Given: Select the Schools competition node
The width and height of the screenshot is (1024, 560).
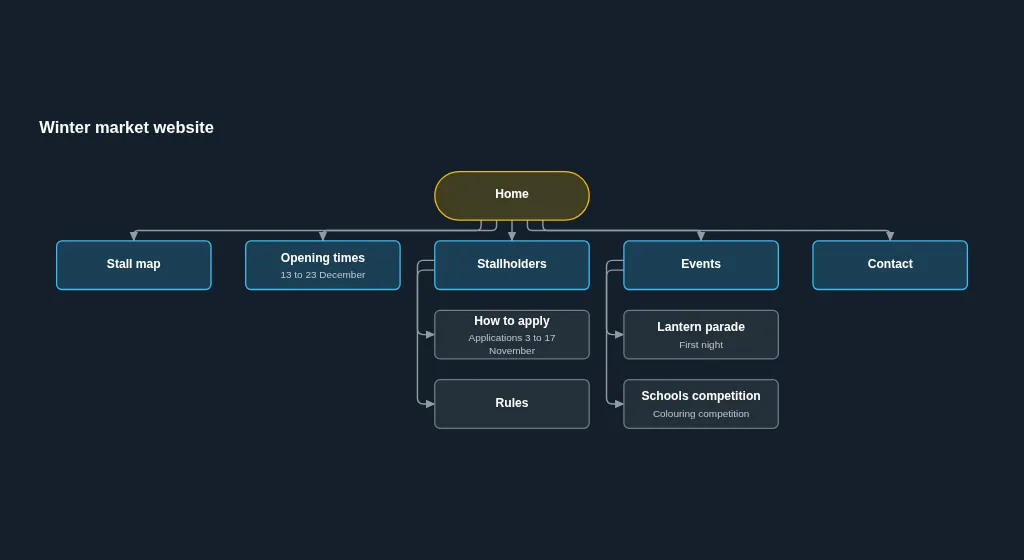Looking at the screenshot, I should 701,404.
